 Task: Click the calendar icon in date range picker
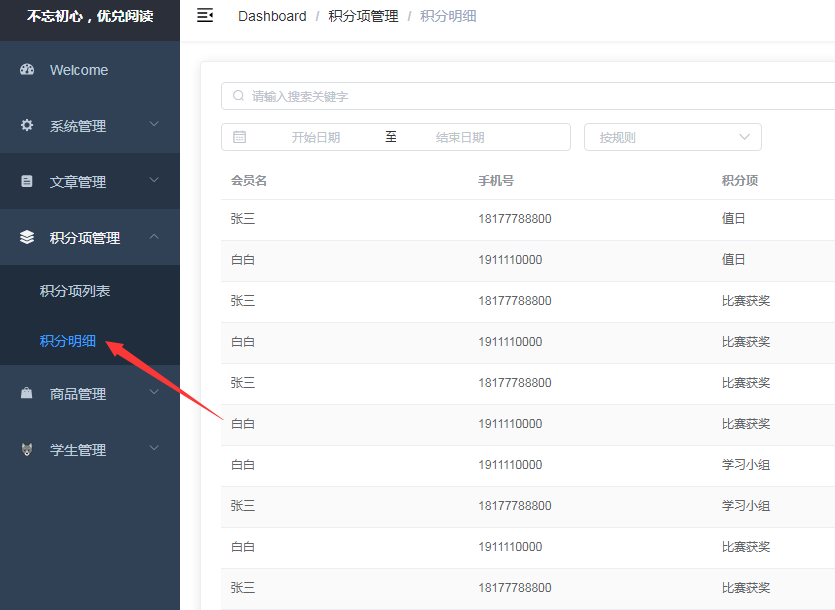click(240, 137)
